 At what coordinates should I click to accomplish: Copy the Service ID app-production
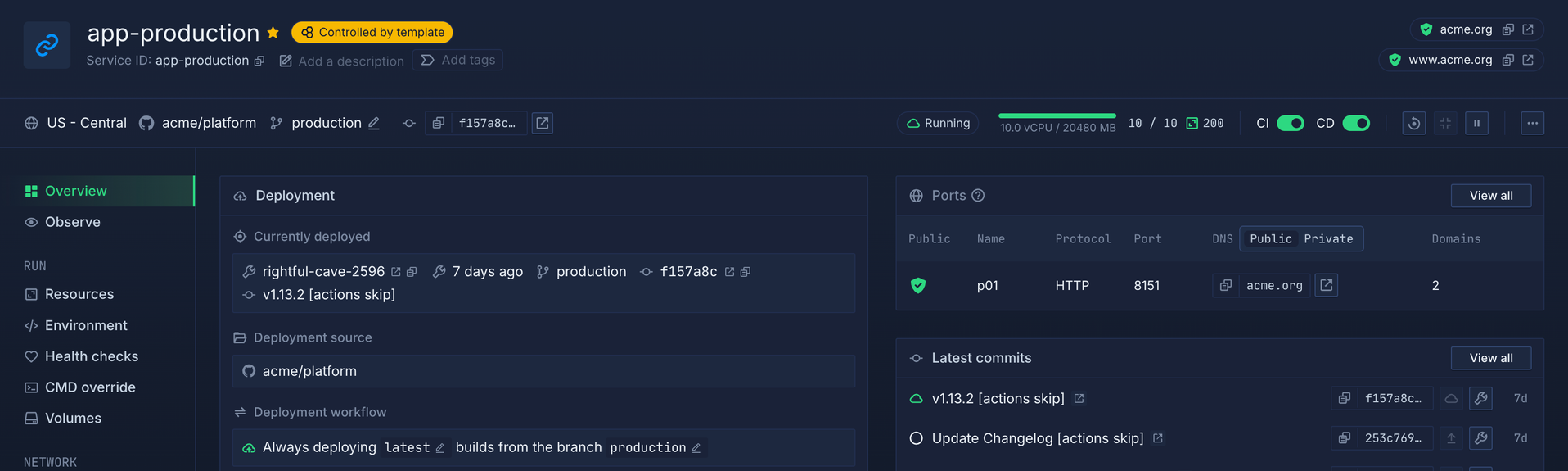click(259, 61)
